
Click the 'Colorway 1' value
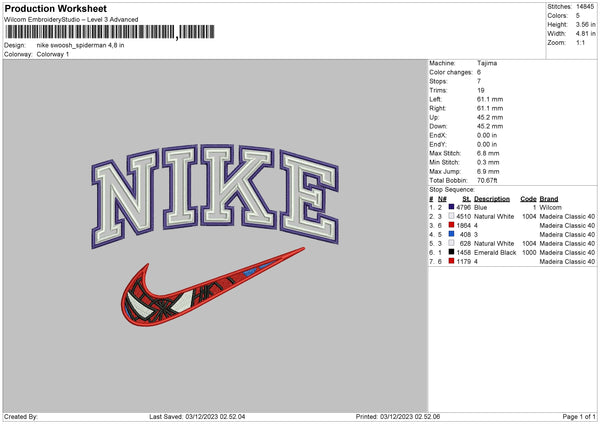(x=53, y=54)
